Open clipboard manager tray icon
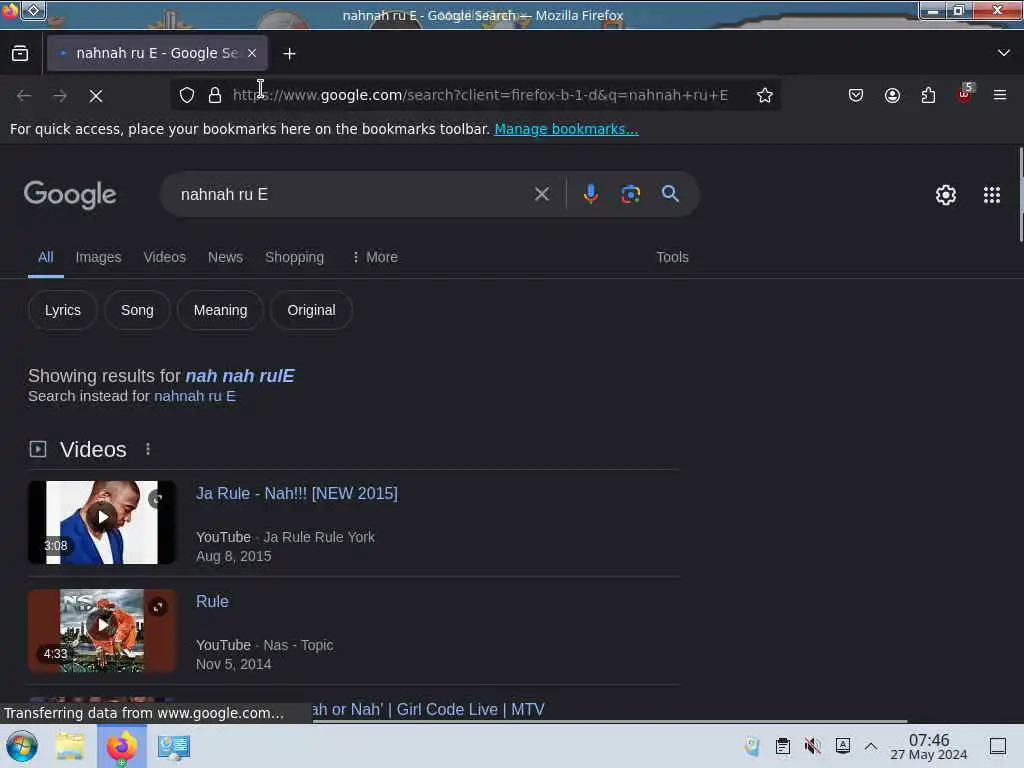The height and width of the screenshot is (768, 1024). click(x=782, y=746)
